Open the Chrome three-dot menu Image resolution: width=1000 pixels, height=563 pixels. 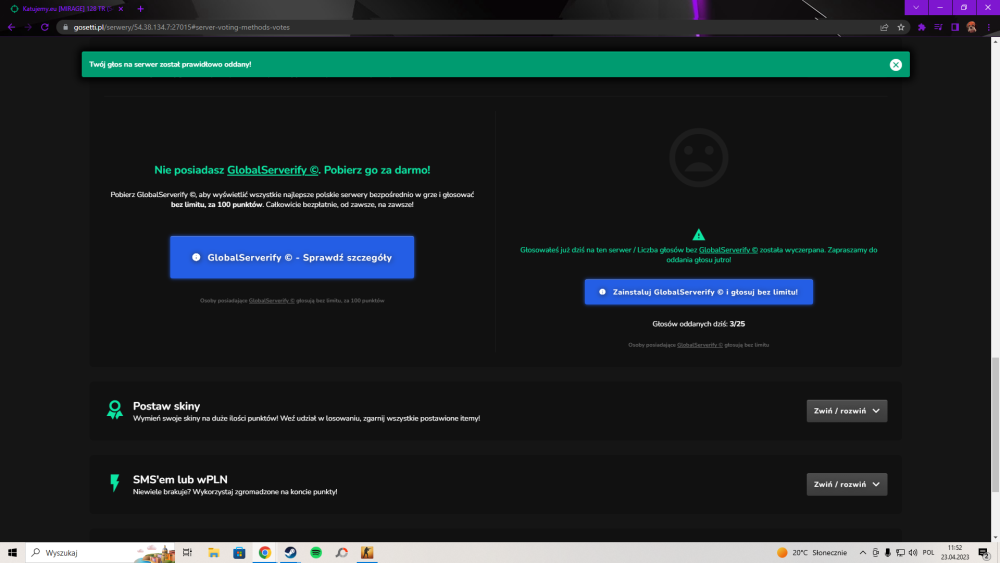tap(989, 27)
